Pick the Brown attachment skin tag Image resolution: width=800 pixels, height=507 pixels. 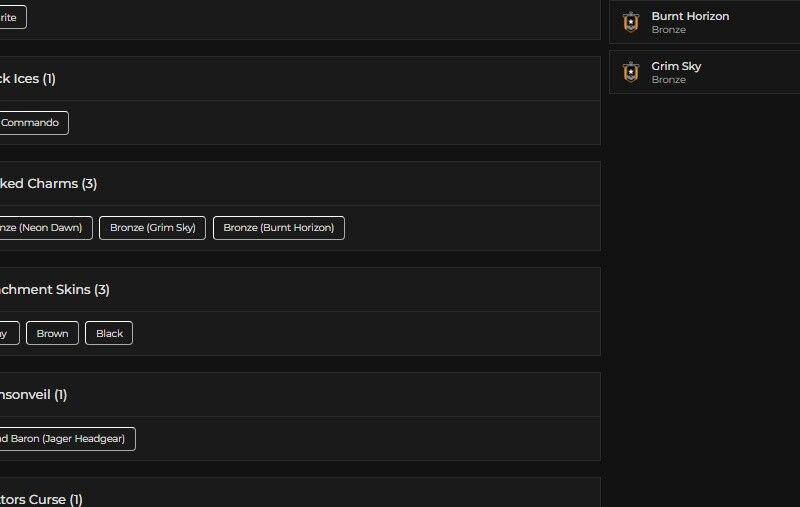point(52,333)
